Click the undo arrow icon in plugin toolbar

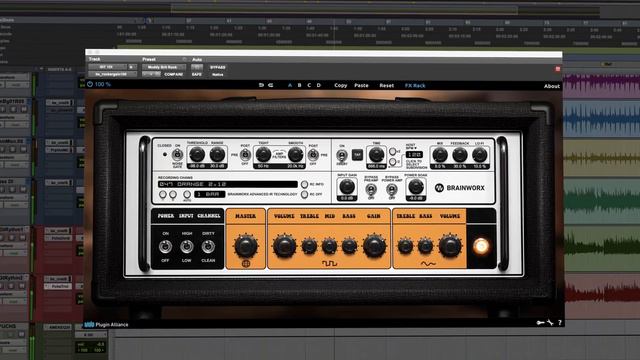point(261,85)
